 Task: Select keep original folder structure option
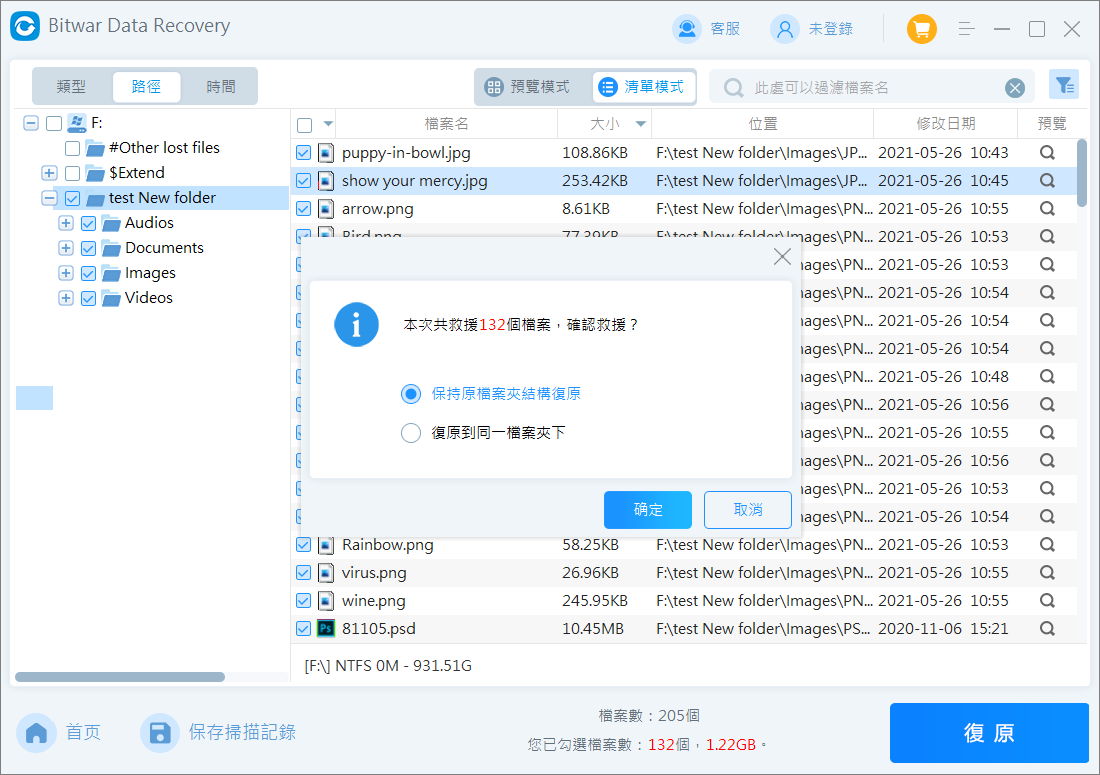[x=411, y=394]
